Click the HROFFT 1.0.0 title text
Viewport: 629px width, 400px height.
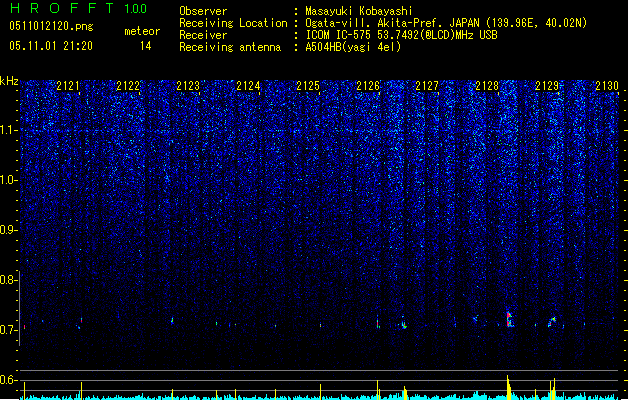pos(79,8)
